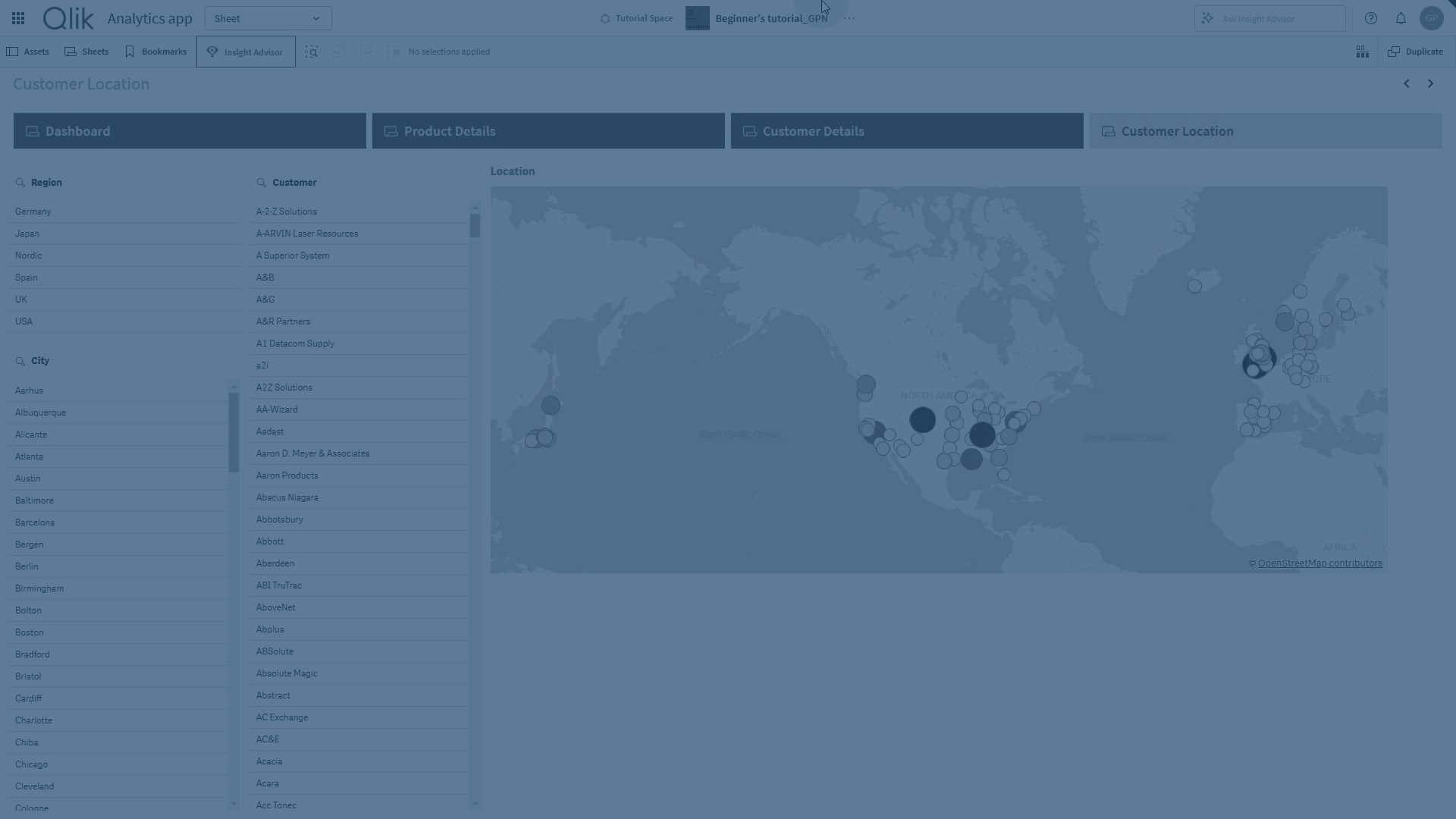
Task: Switch to Product Details sheet
Action: 548,131
